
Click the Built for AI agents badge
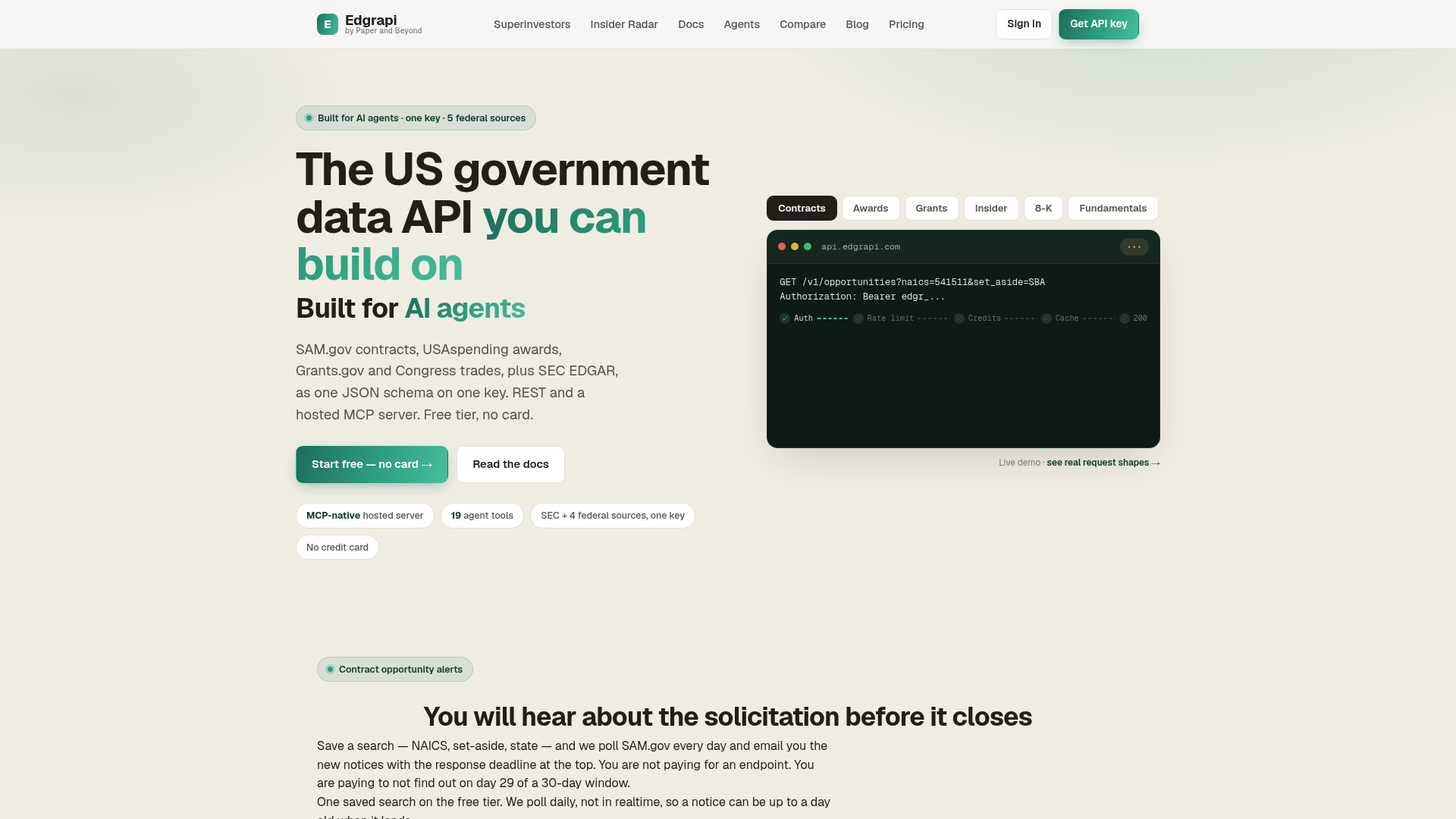pyautogui.click(x=416, y=118)
